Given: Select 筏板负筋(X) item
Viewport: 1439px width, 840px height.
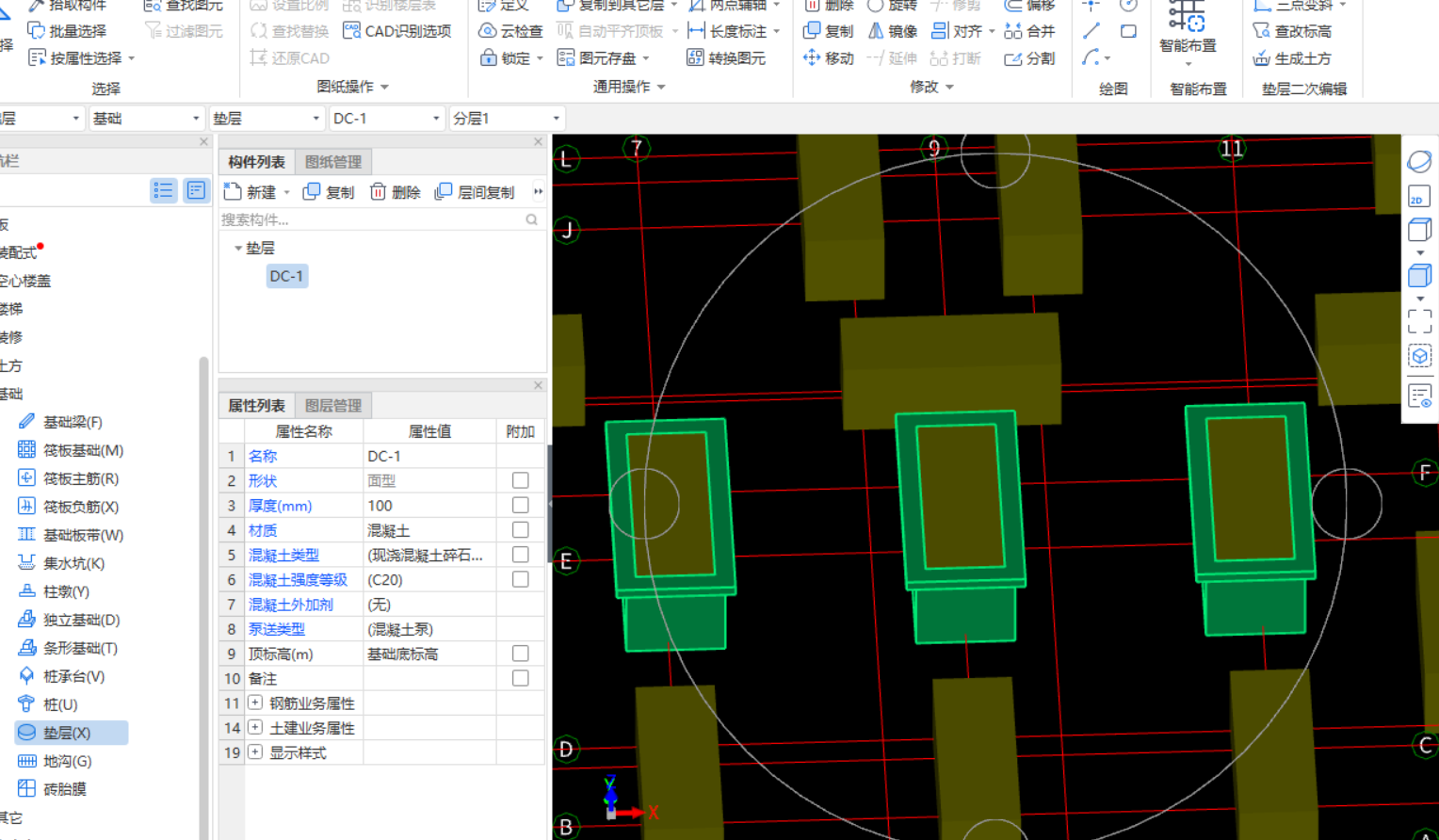Looking at the screenshot, I should coord(68,507).
